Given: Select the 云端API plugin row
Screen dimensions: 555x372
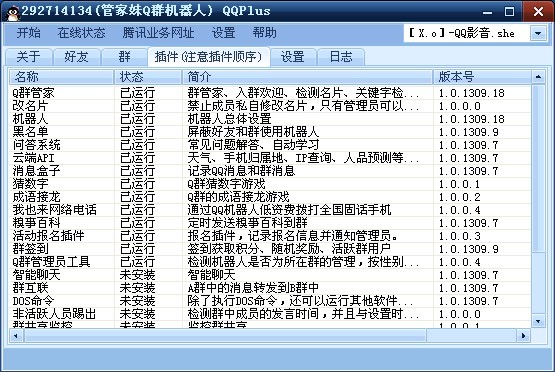Looking at the screenshot, I should point(270,158).
